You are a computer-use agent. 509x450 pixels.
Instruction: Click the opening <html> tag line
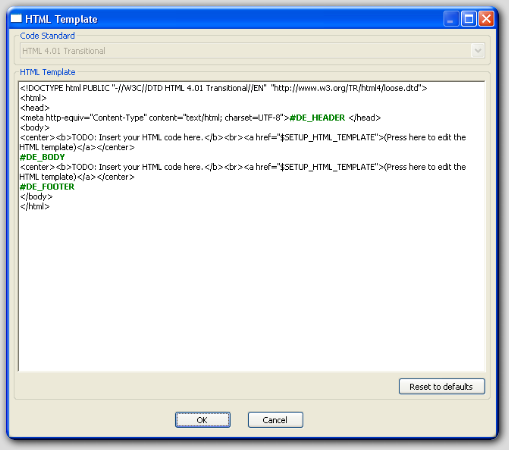tap(33, 98)
